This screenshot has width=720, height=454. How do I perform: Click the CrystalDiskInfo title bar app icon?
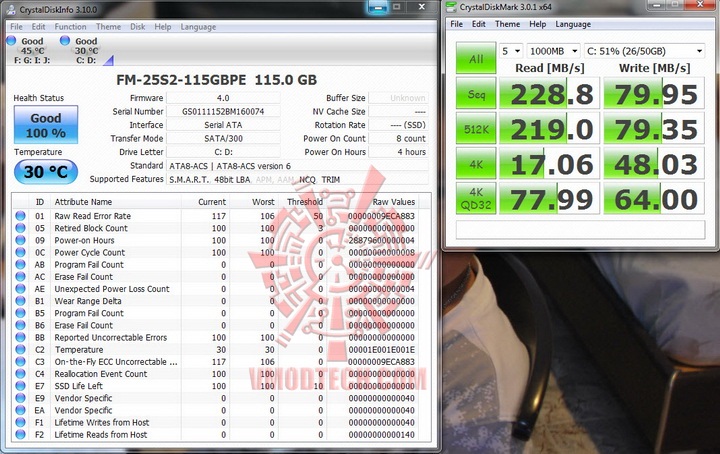point(11,9)
